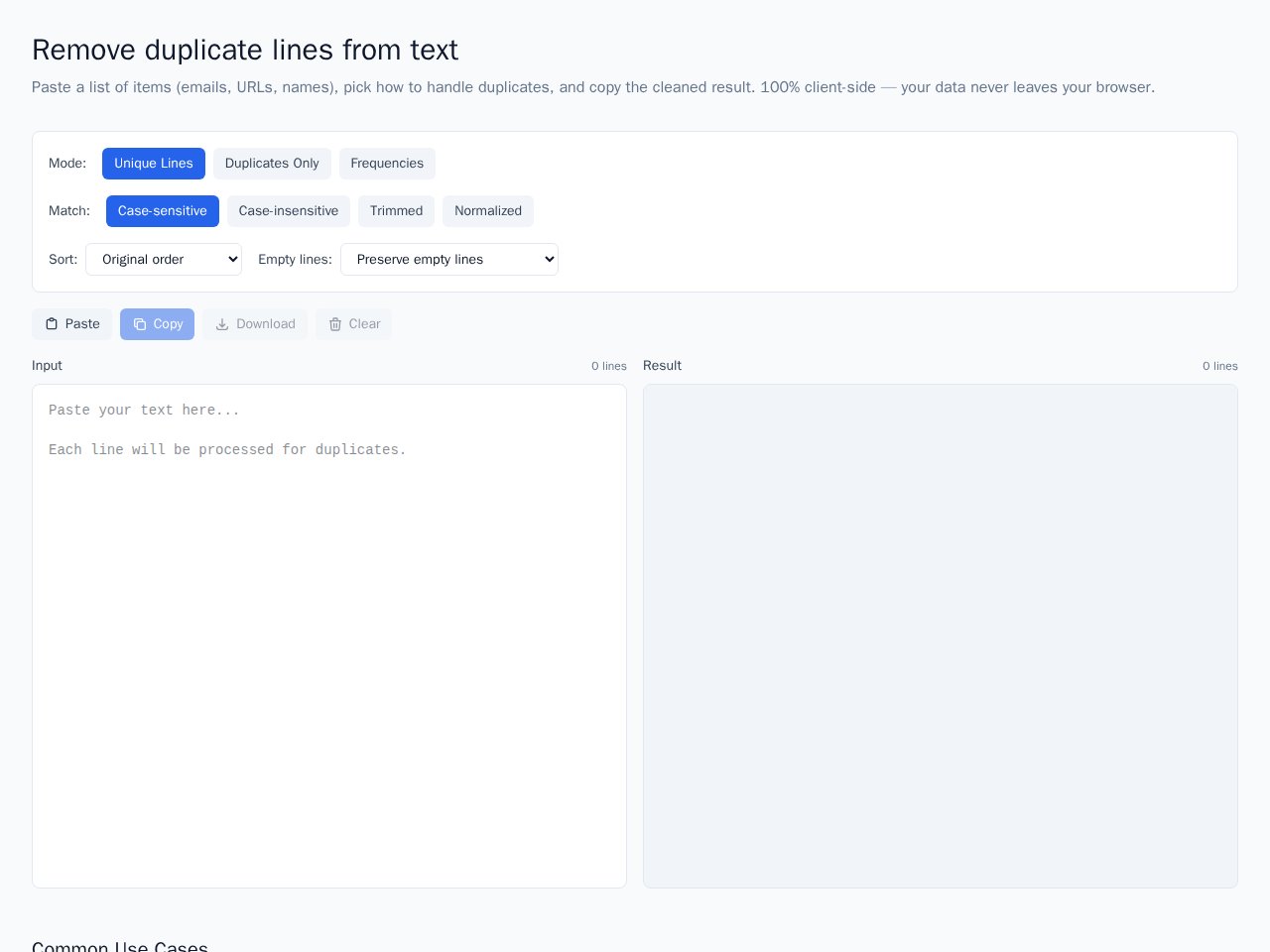1270x952 pixels.
Task: Click the 'Empty lines:' label
Action: pyautogui.click(x=295, y=260)
